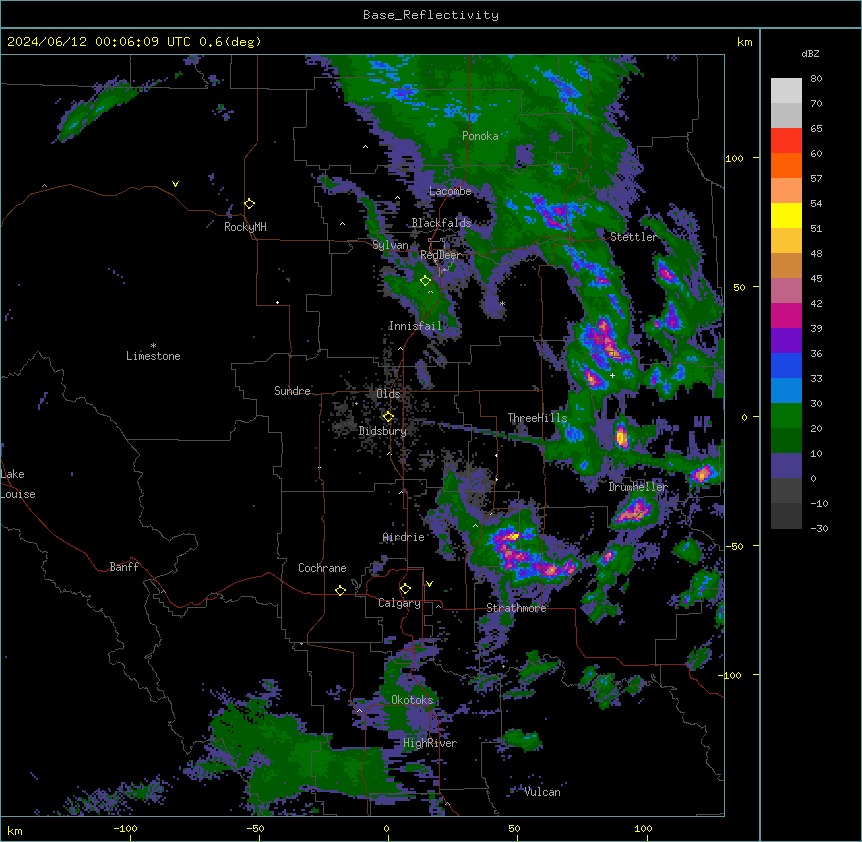
Task: Select the Banff label
Action: (x=124, y=567)
